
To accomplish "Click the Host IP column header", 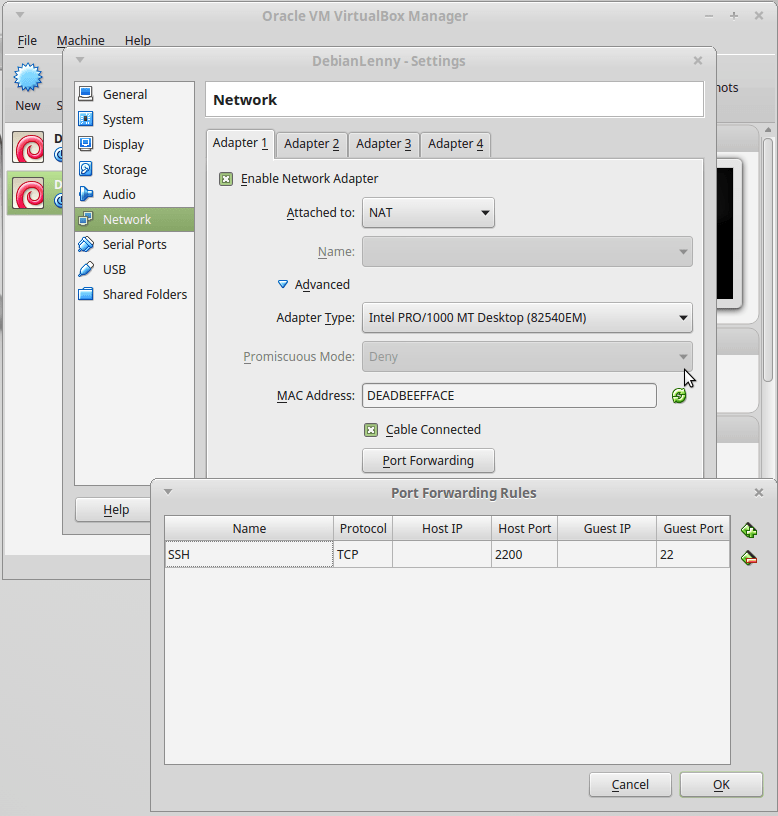I will pos(442,529).
